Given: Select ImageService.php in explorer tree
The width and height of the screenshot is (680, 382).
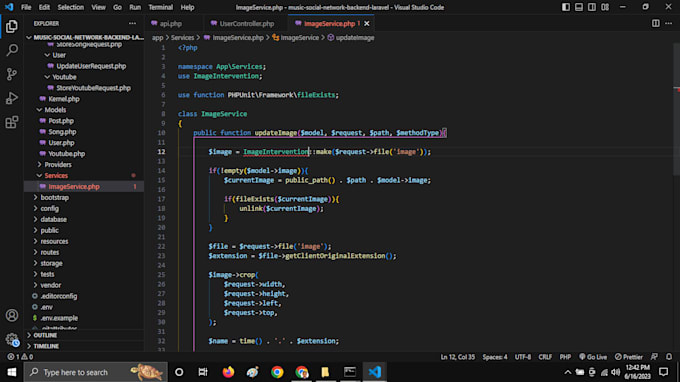Looking at the screenshot, I should 74,186.
